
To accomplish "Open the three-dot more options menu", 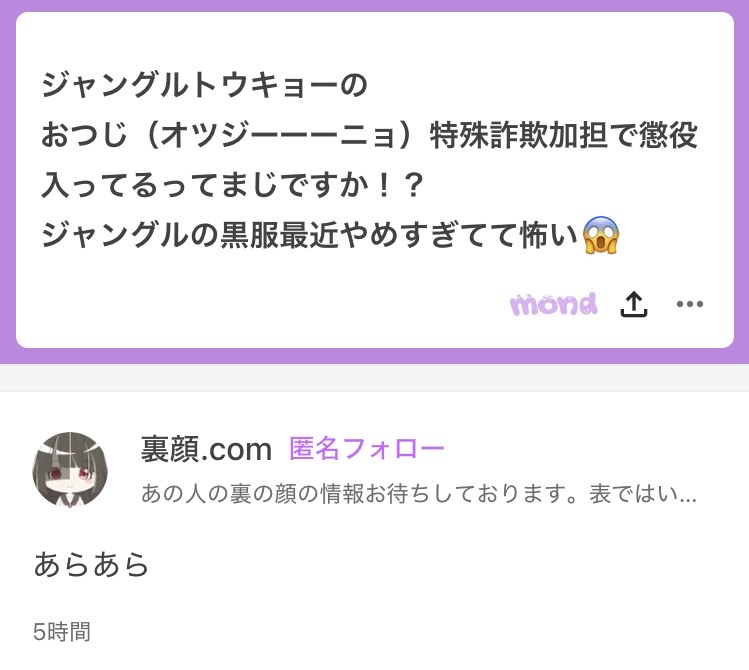I will [x=690, y=304].
